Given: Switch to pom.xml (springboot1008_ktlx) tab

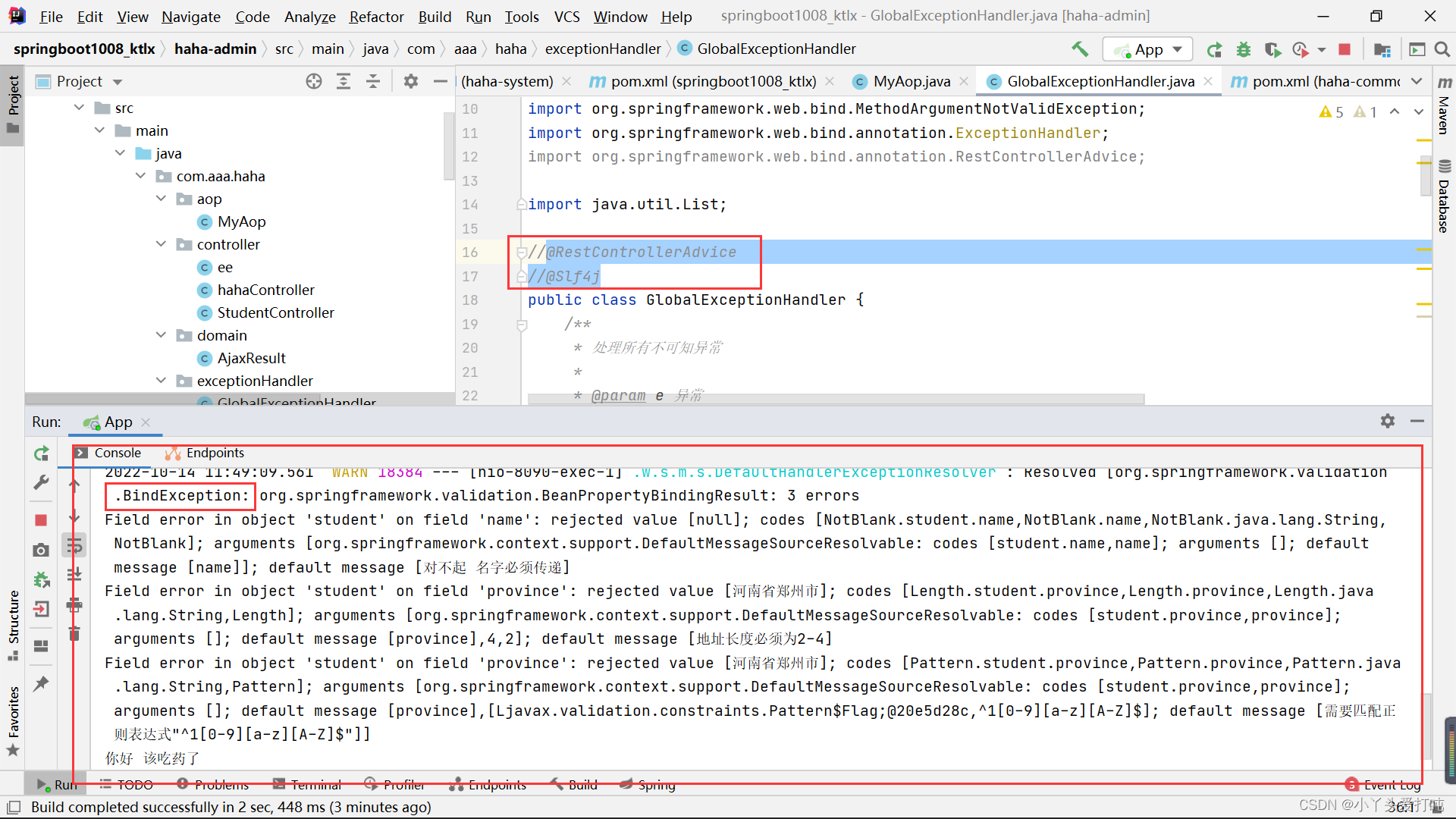Looking at the screenshot, I should point(713,81).
